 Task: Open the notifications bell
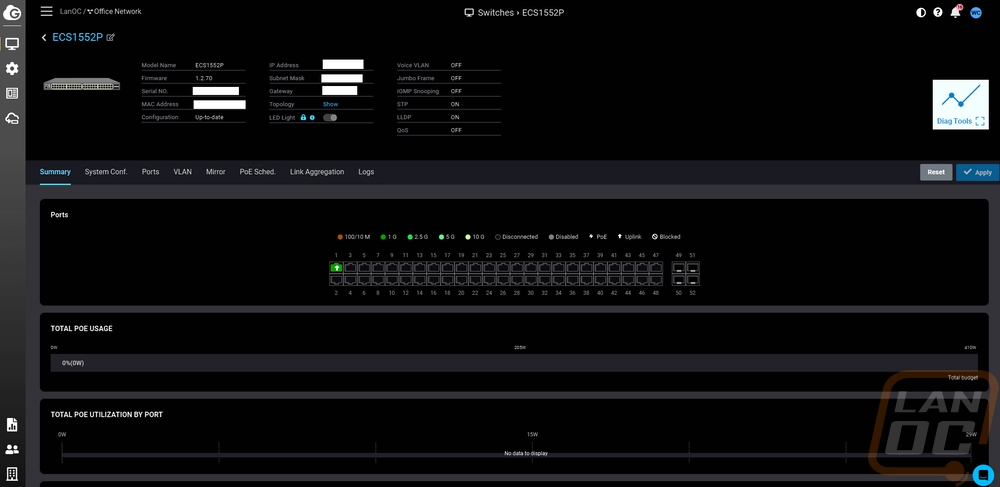[x=956, y=13]
